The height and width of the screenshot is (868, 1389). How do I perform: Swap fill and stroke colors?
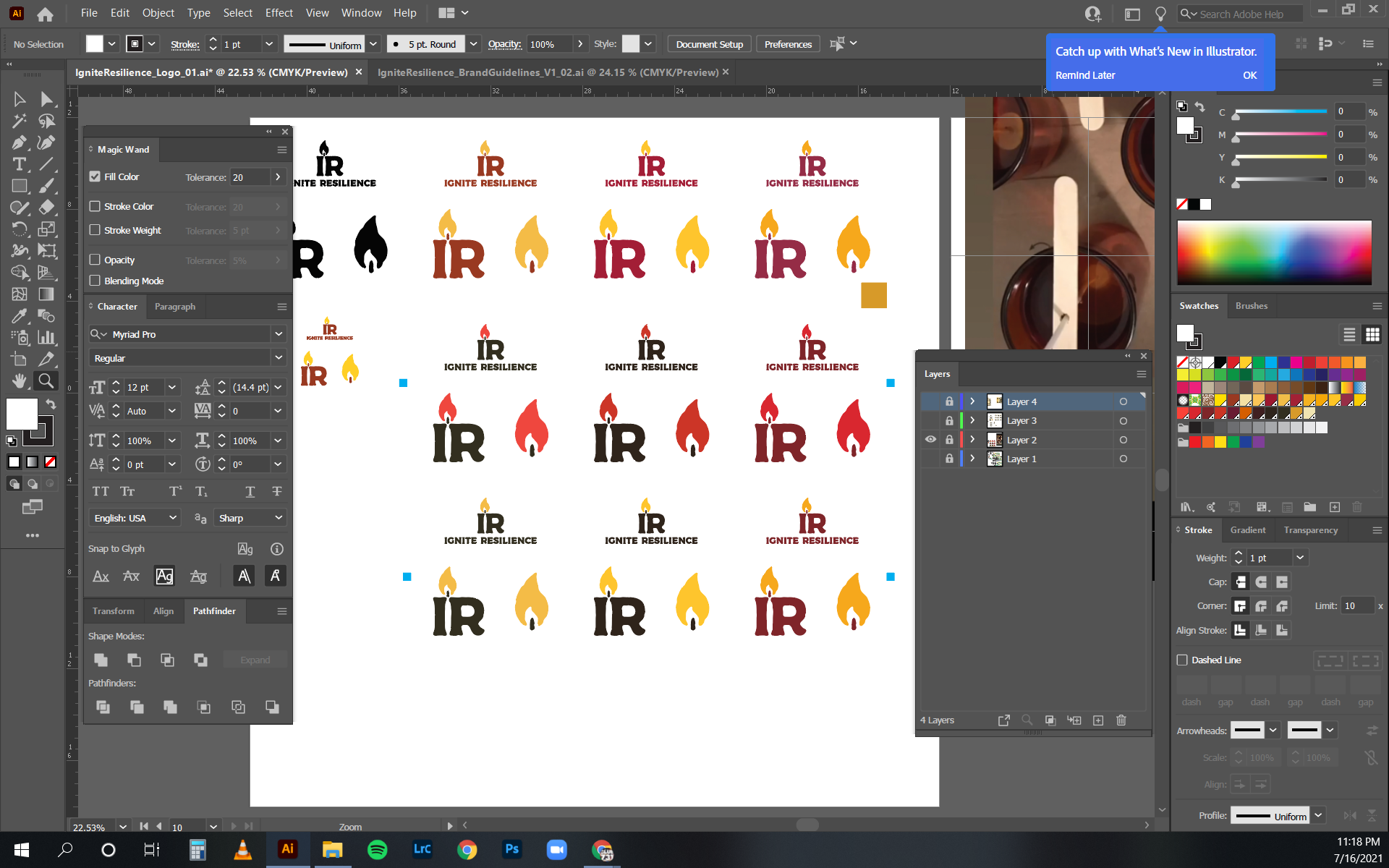51,404
